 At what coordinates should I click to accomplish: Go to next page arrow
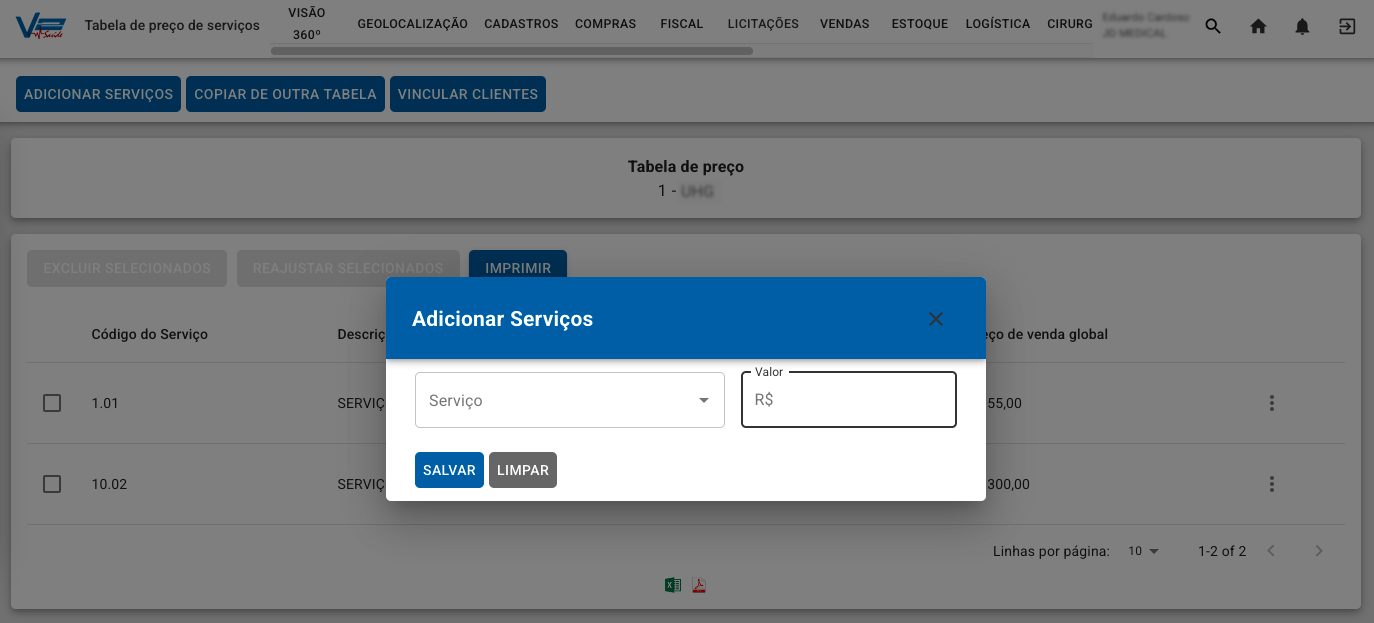(x=1319, y=551)
